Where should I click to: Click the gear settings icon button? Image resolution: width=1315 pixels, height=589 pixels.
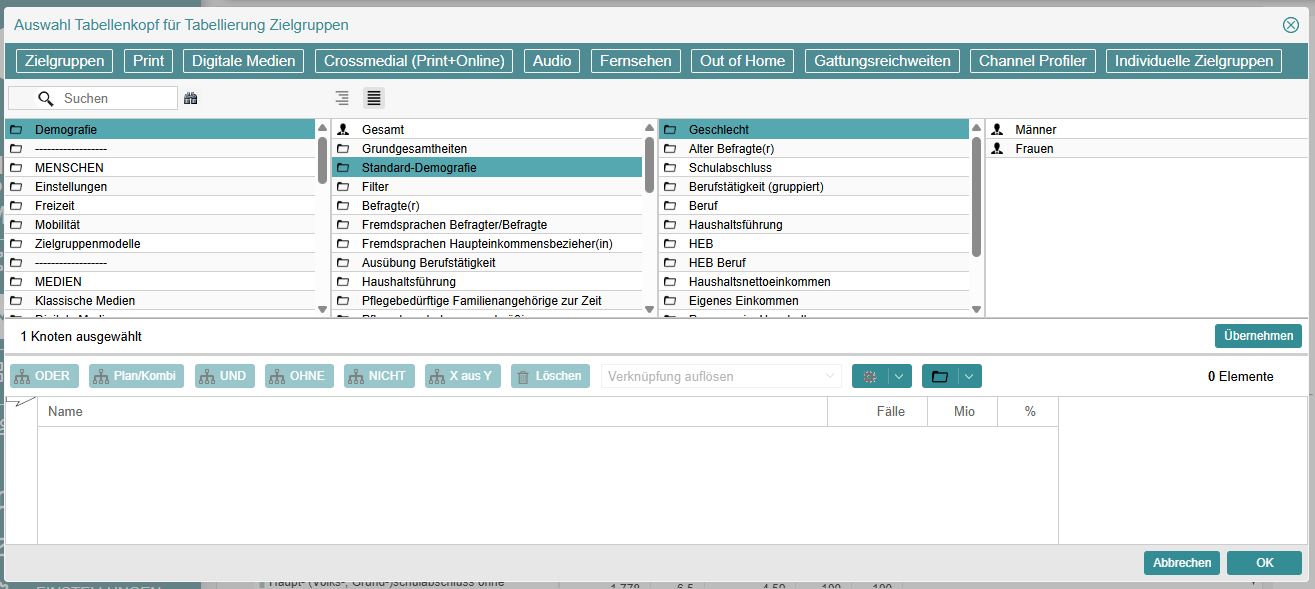869,376
